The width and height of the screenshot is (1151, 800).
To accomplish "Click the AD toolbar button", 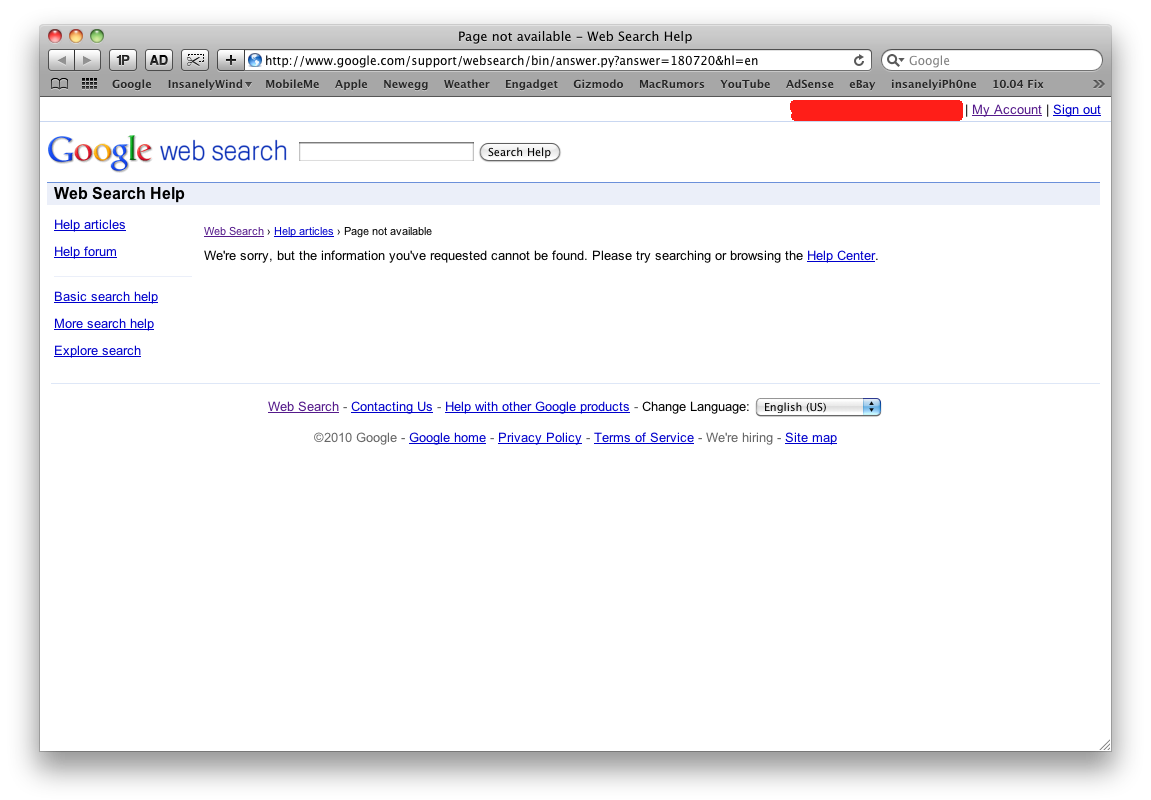I will pyautogui.click(x=159, y=60).
